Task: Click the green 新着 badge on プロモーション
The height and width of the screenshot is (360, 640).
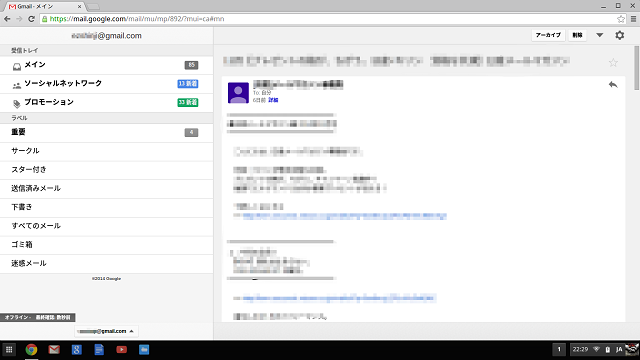Action: coord(188,102)
